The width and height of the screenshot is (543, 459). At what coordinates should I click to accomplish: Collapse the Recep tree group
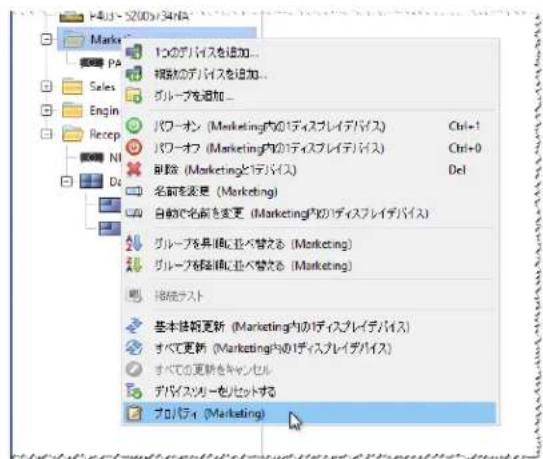[x=47, y=134]
